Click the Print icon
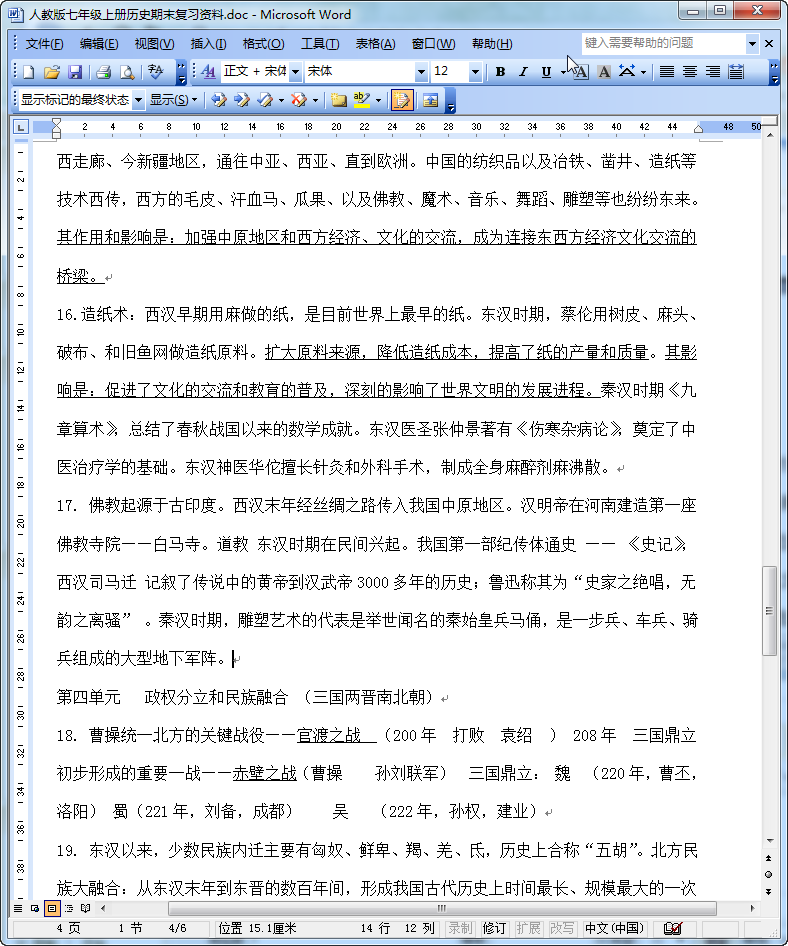The width and height of the screenshot is (788, 946). [x=103, y=72]
